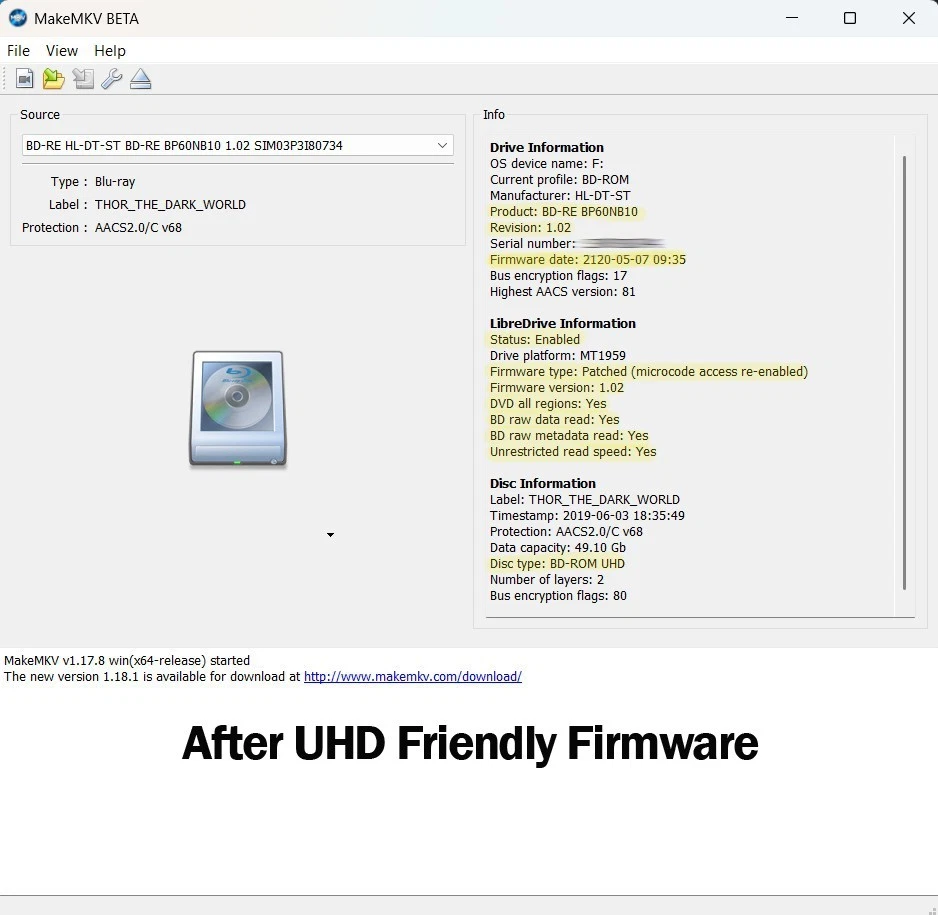Click the Firmware date: 2120-05-07 line
The width and height of the screenshot is (938, 915).
click(x=587, y=260)
